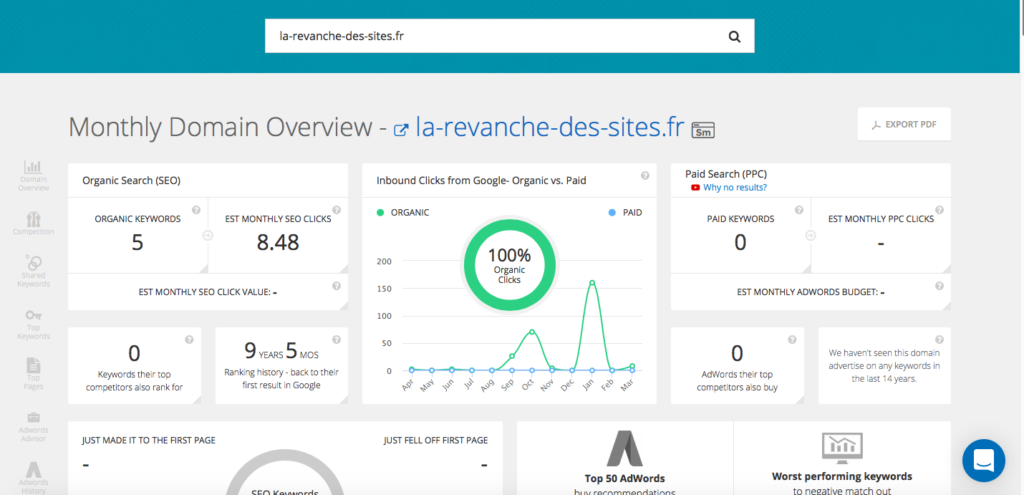The height and width of the screenshot is (495, 1024).
Task: Open Adwords Advisor in sidebar
Action: point(33,426)
